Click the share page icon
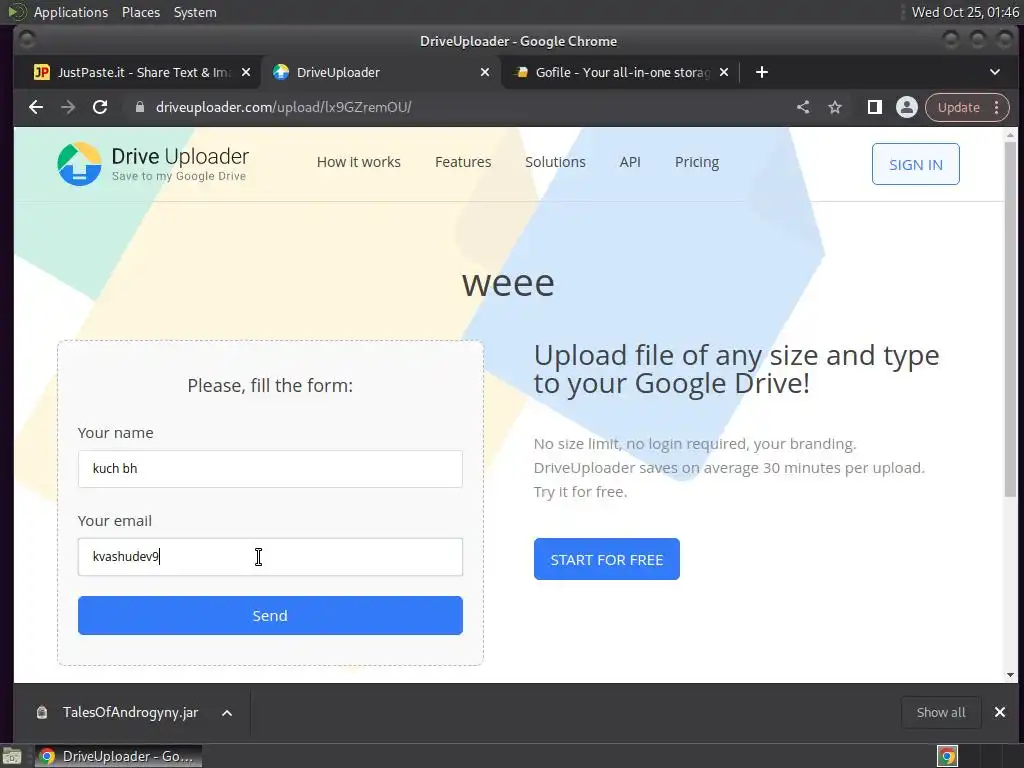 tap(803, 107)
